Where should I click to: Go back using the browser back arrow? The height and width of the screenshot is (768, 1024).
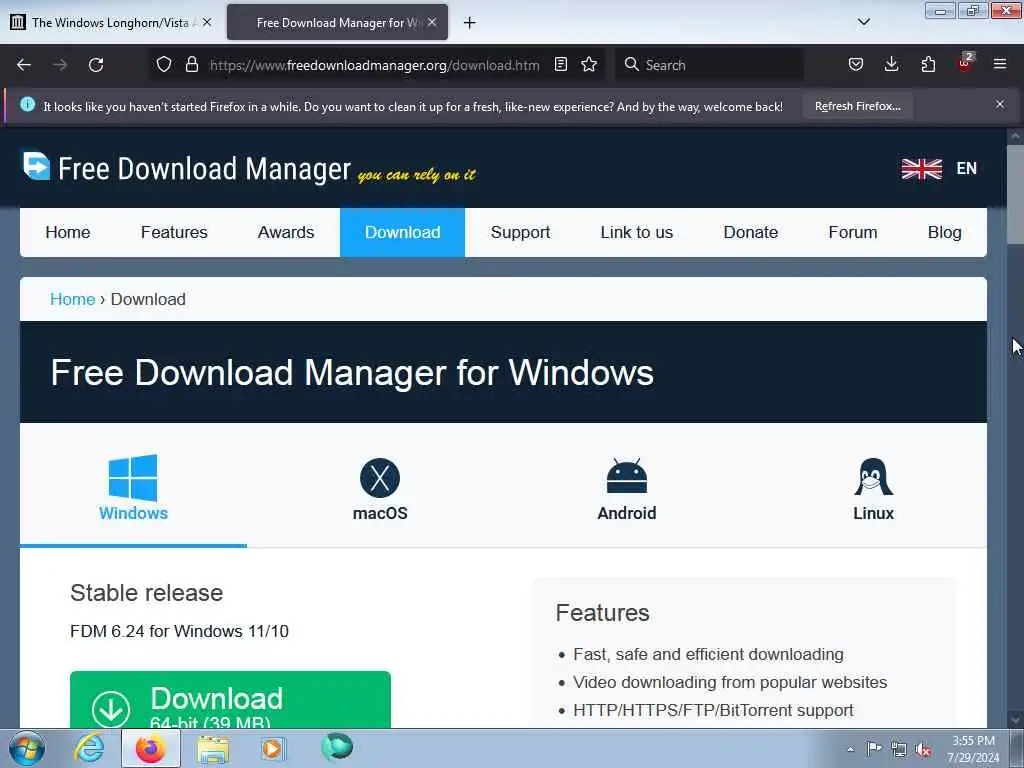pos(24,65)
